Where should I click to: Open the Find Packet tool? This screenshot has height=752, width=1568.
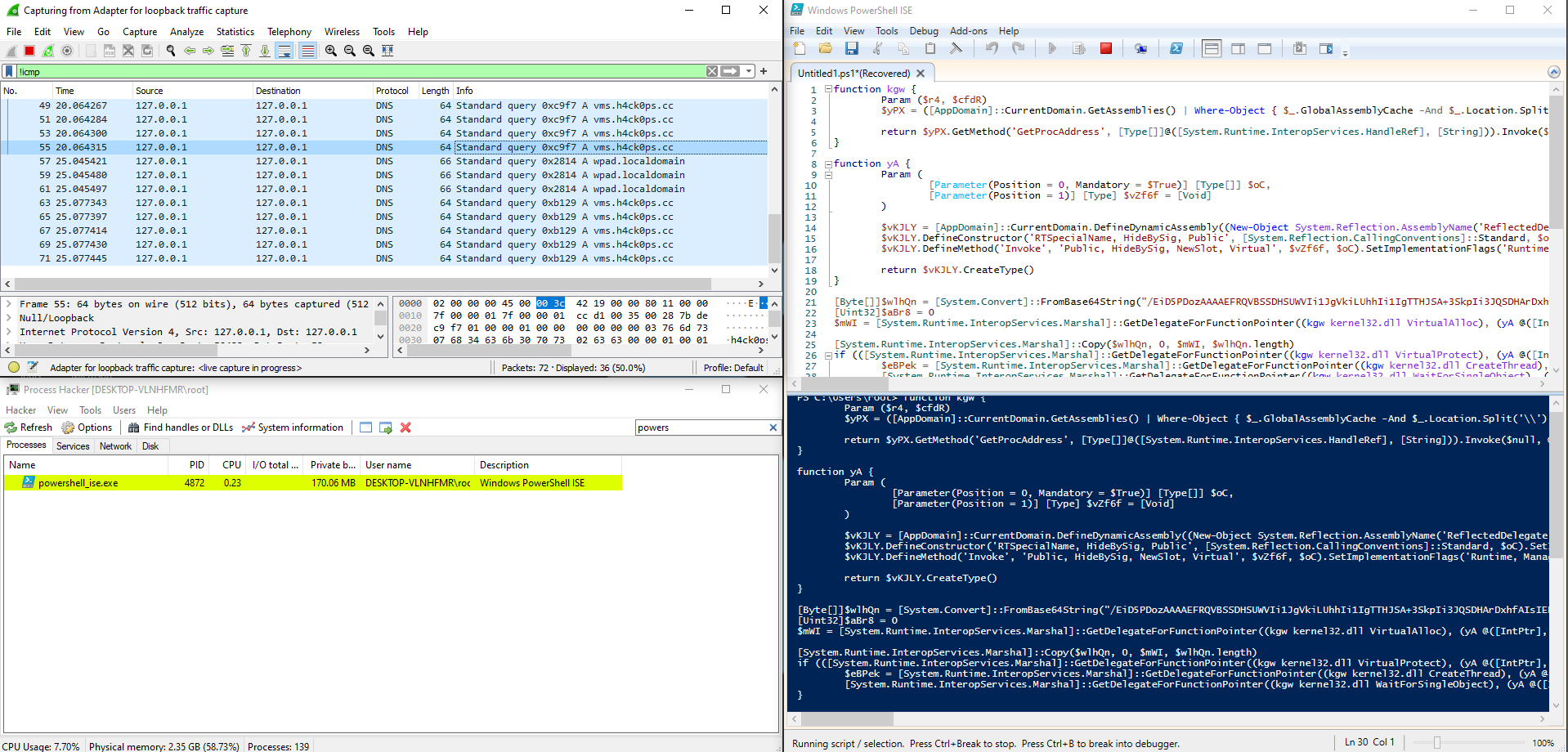(x=171, y=51)
